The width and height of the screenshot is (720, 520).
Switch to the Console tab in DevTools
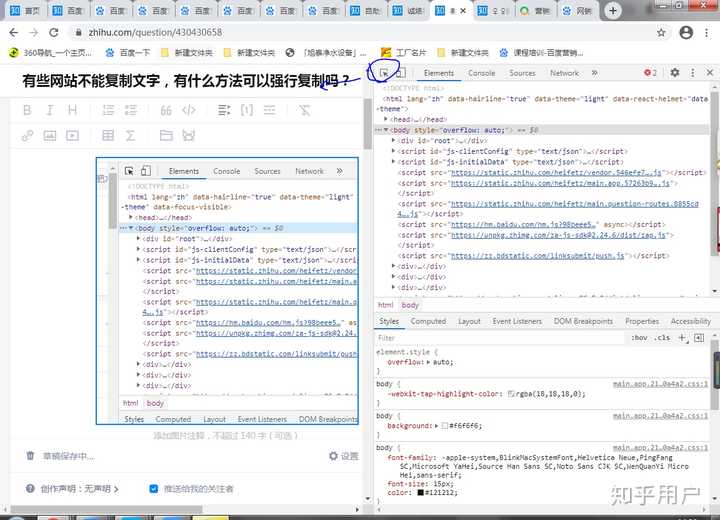click(482, 73)
